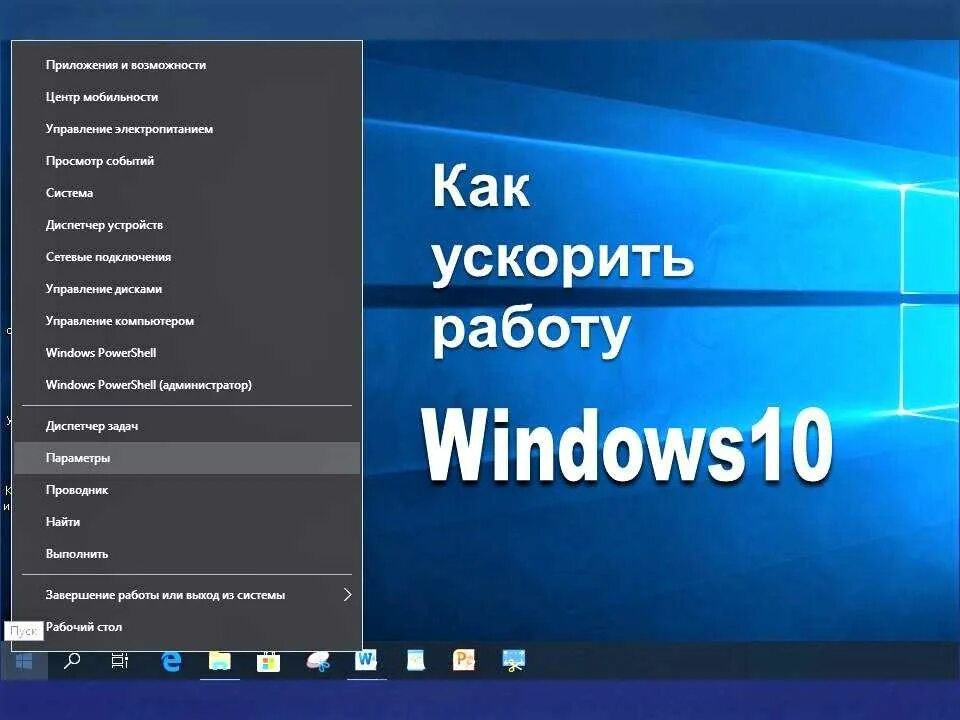
Task: Open 'Проводник' from the menu
Action: [x=187, y=490]
